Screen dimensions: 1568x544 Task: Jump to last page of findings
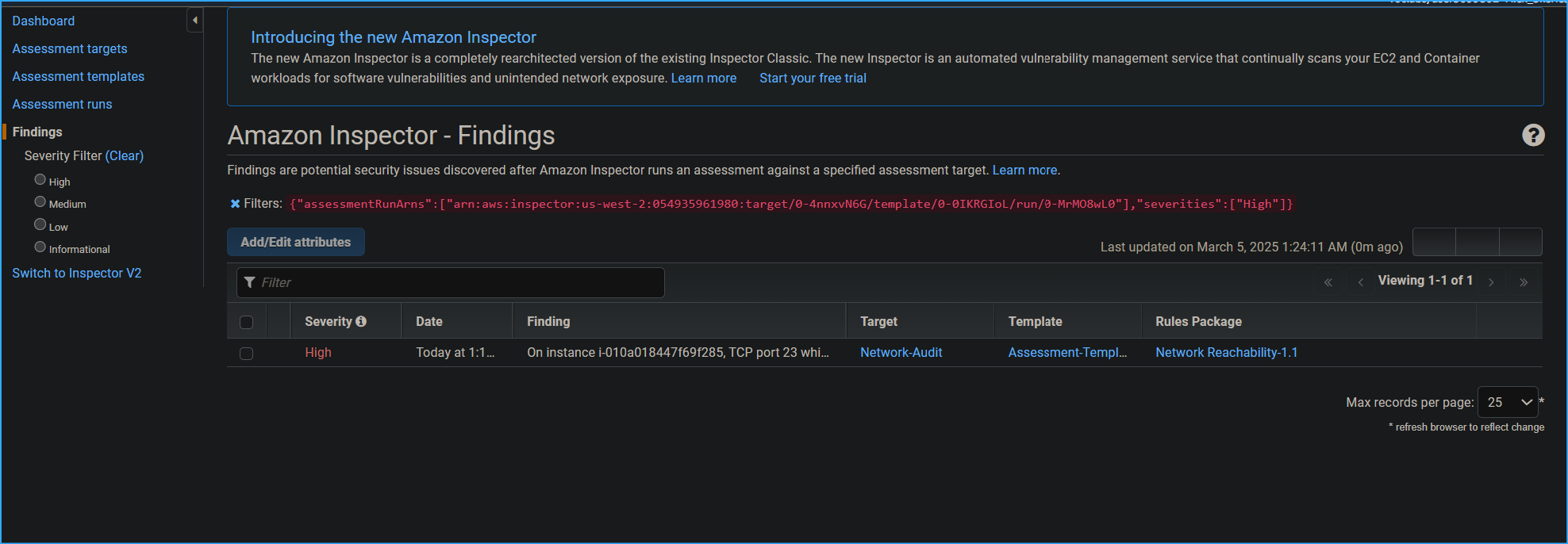tap(1523, 282)
